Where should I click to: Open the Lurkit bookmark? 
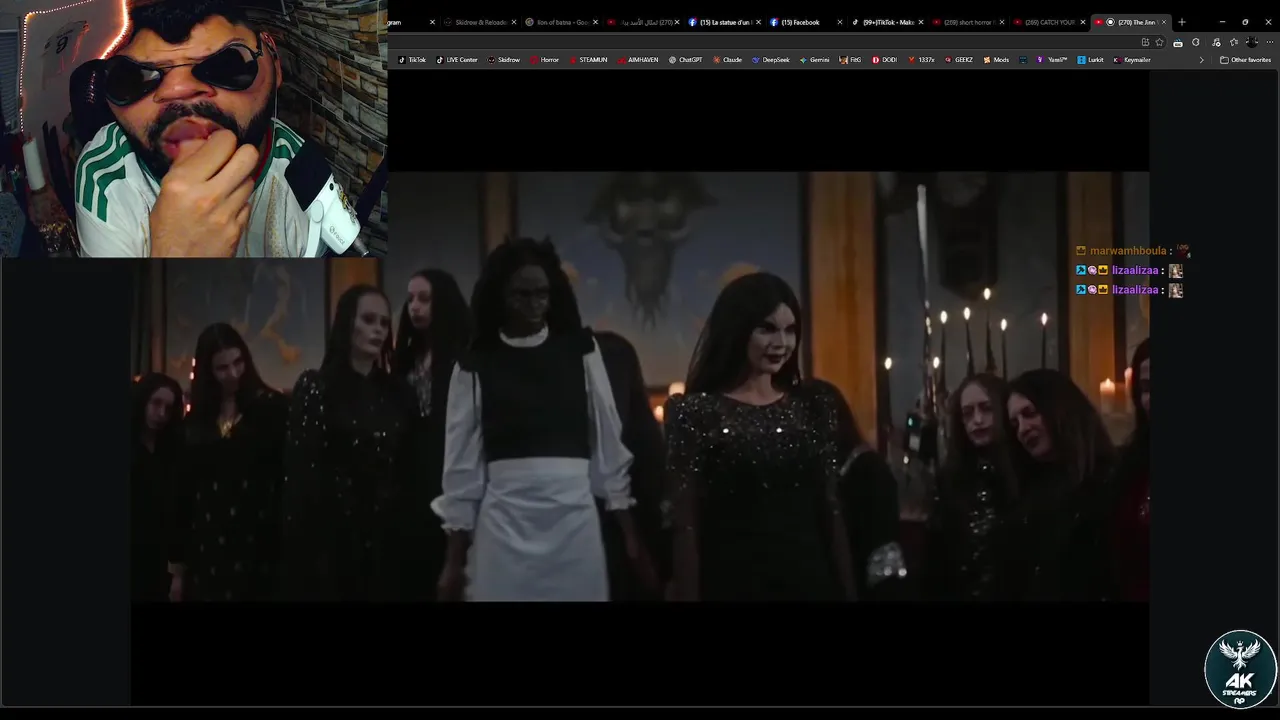point(1090,60)
